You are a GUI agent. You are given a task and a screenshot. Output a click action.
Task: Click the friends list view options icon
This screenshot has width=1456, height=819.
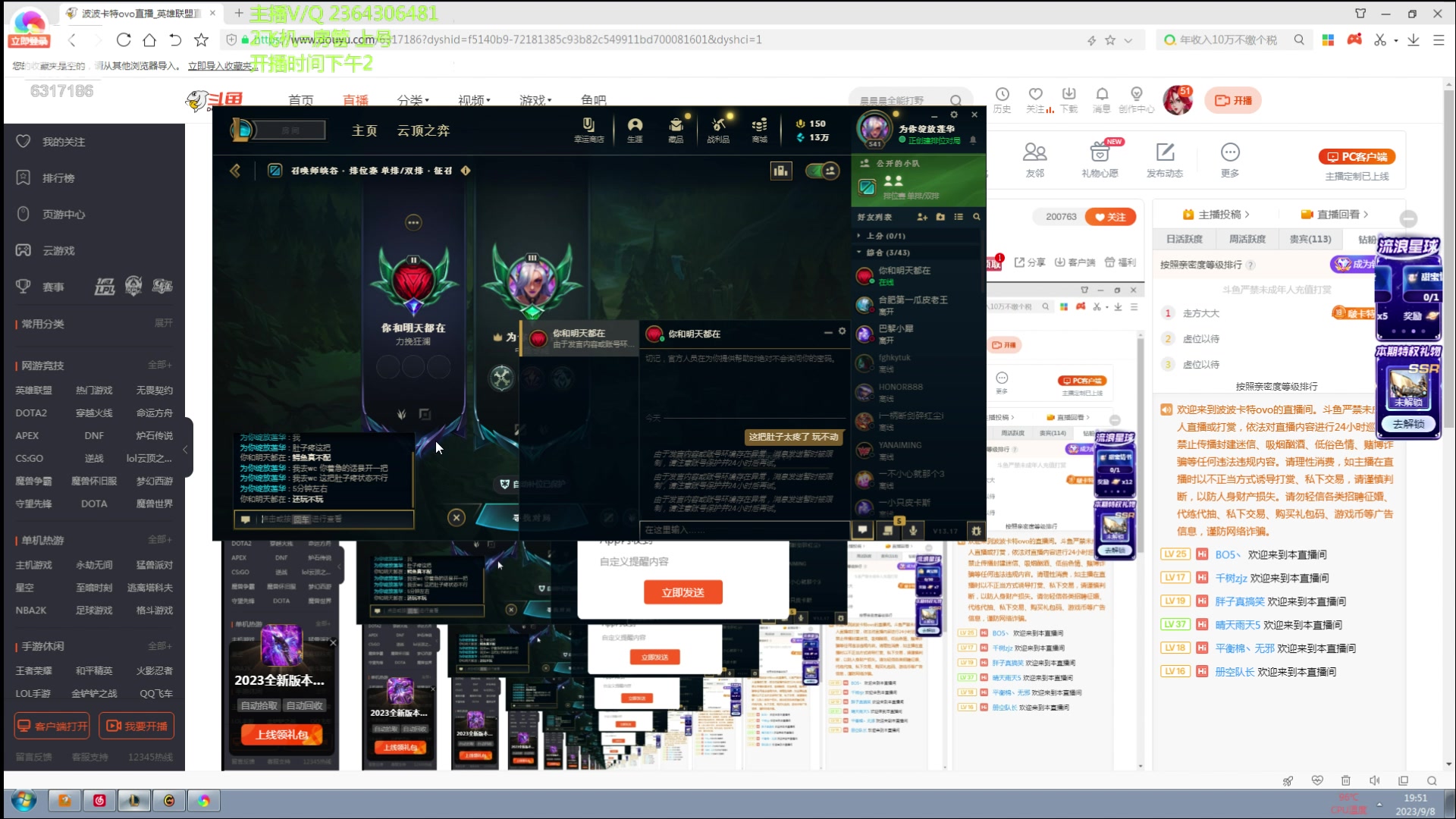click(959, 217)
